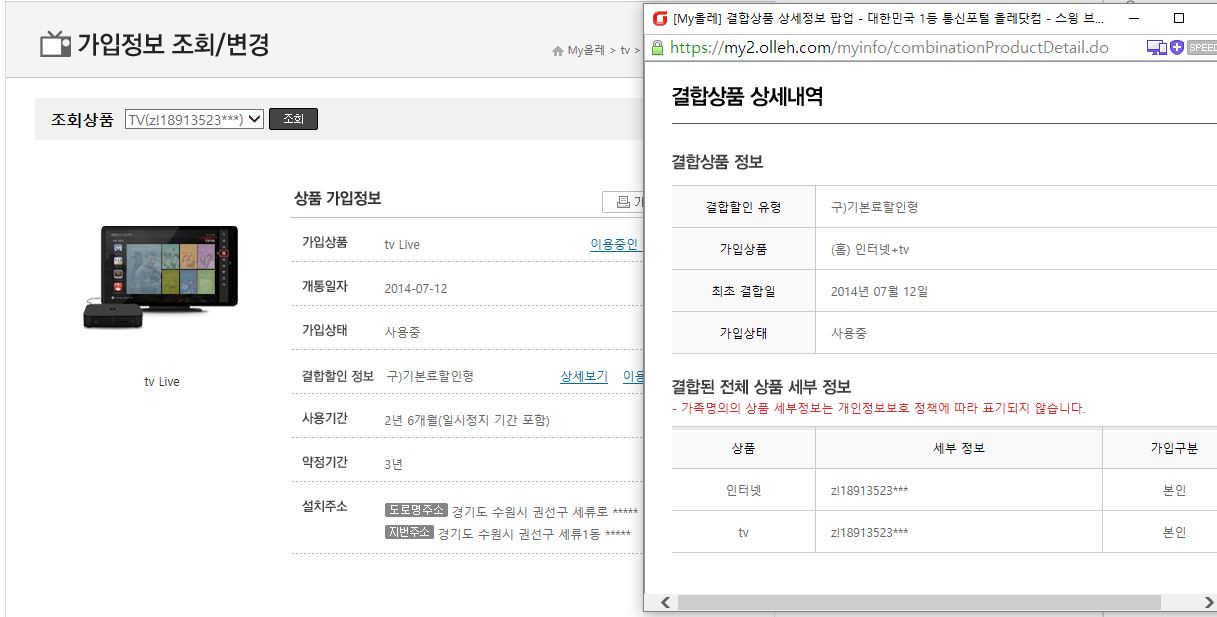Click tv in the breadcrumb path
Image resolution: width=1217 pixels, height=617 pixels.
coord(625,50)
